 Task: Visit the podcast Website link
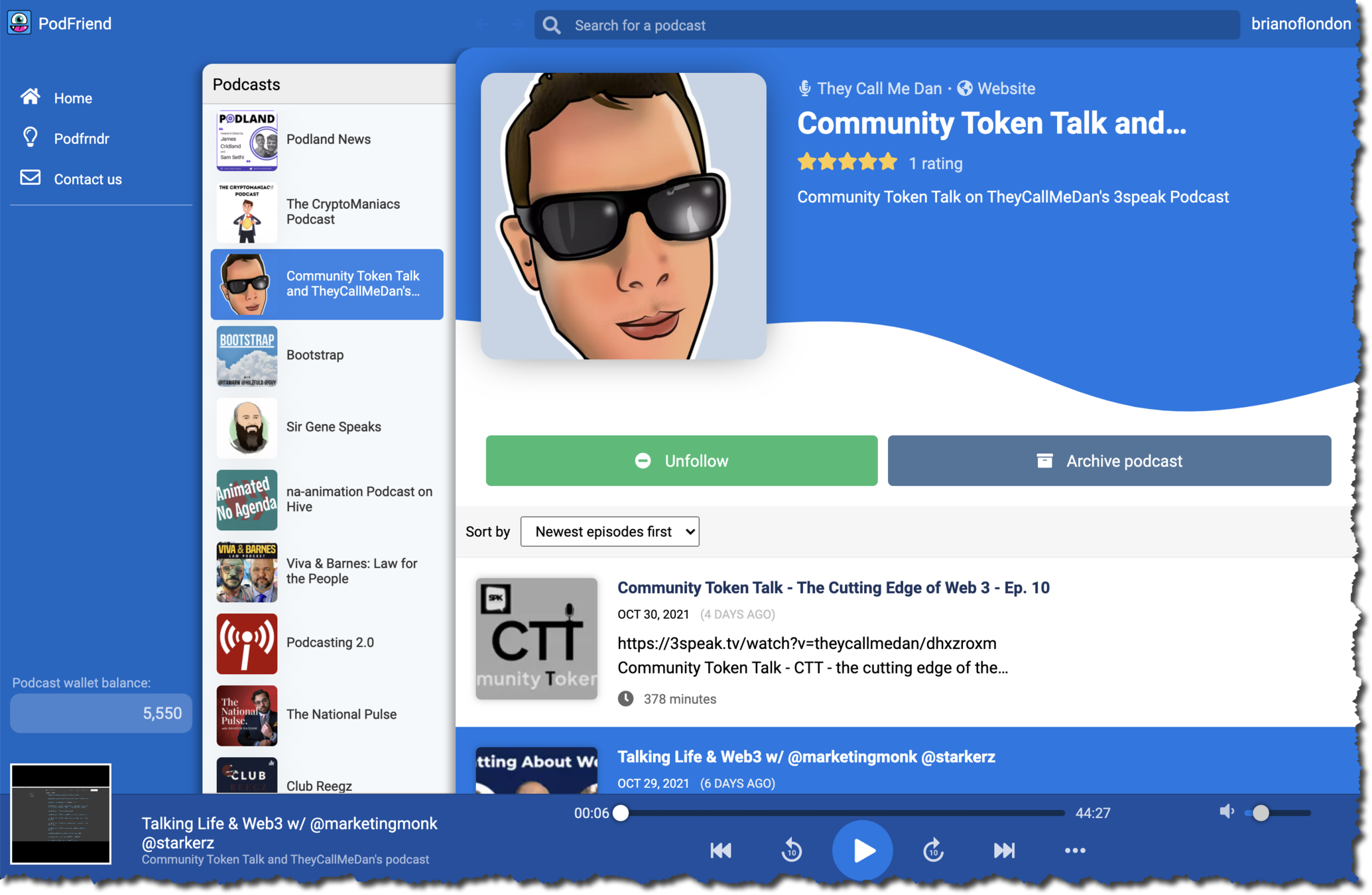1005,88
